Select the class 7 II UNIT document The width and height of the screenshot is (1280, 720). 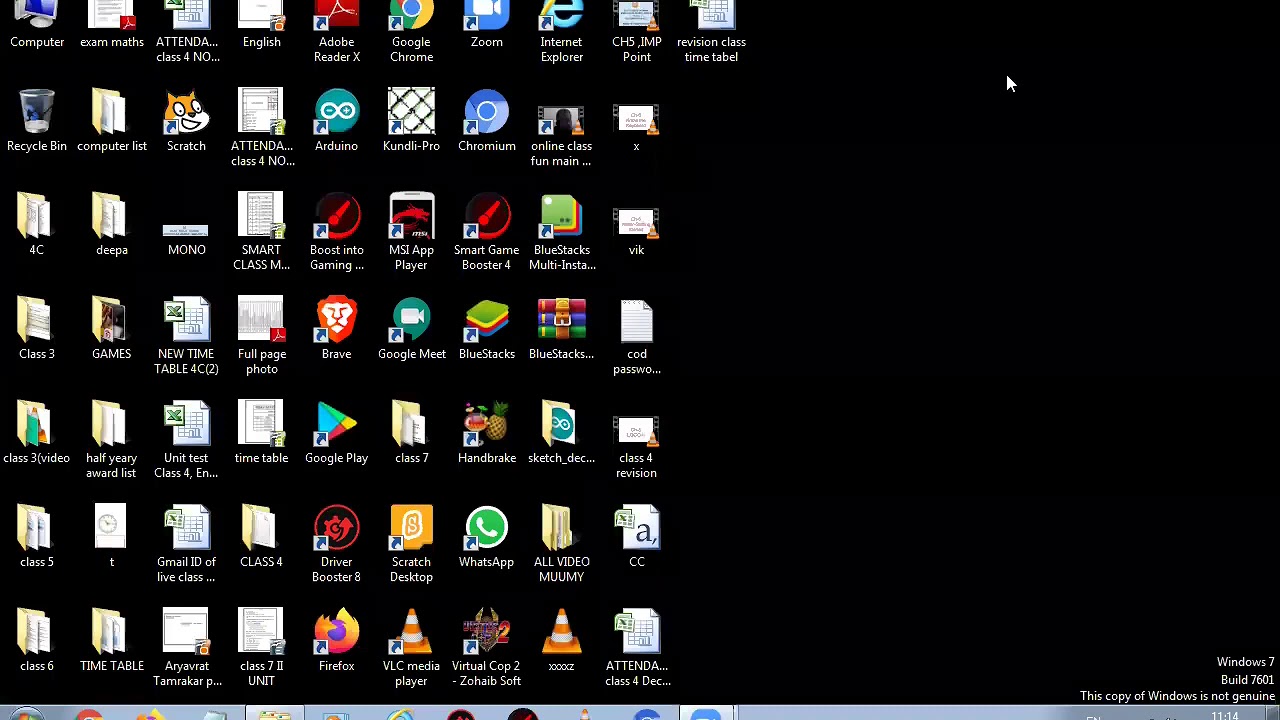pyautogui.click(x=261, y=648)
